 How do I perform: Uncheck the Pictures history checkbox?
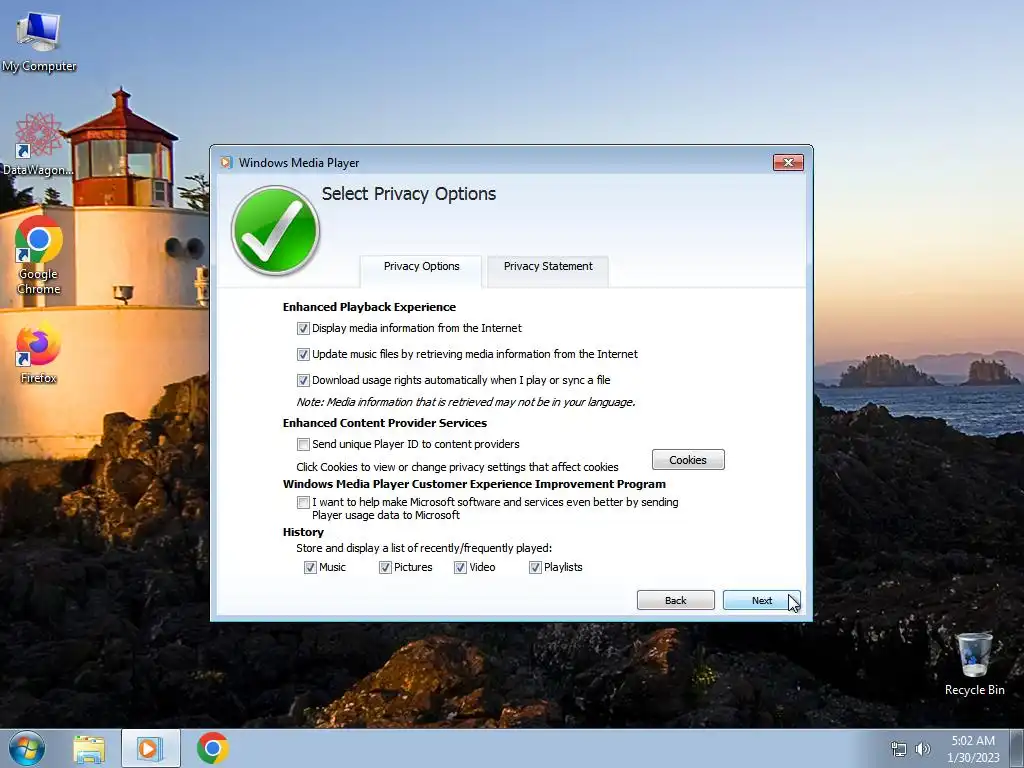pos(385,568)
